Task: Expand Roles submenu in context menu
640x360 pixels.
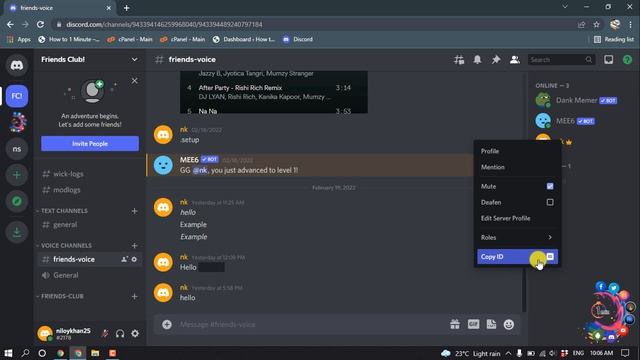Action: [x=518, y=237]
